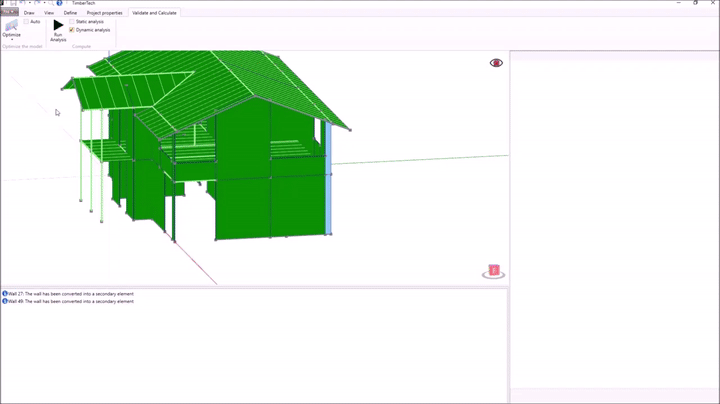720x404 pixels.
Task: Run the analysis with the play icon
Action: 58,26
